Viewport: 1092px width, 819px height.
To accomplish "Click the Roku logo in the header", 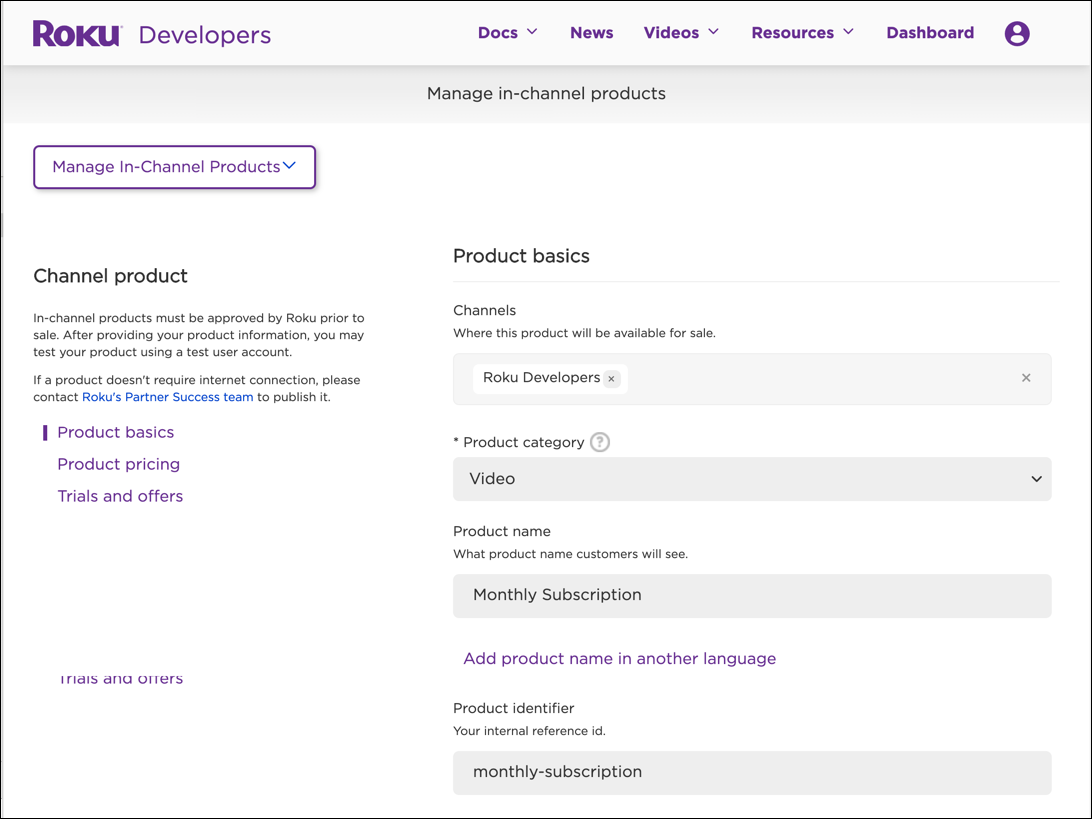I will coord(76,32).
